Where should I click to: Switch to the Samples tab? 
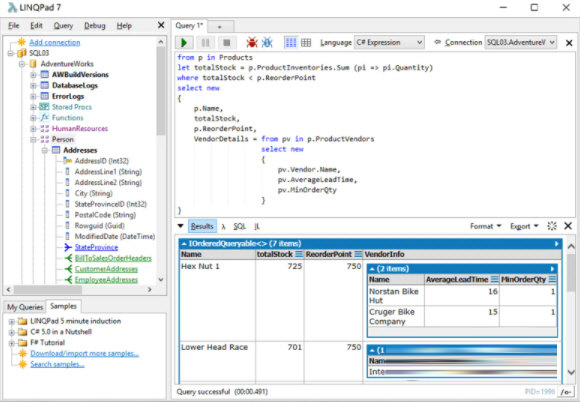(63, 306)
